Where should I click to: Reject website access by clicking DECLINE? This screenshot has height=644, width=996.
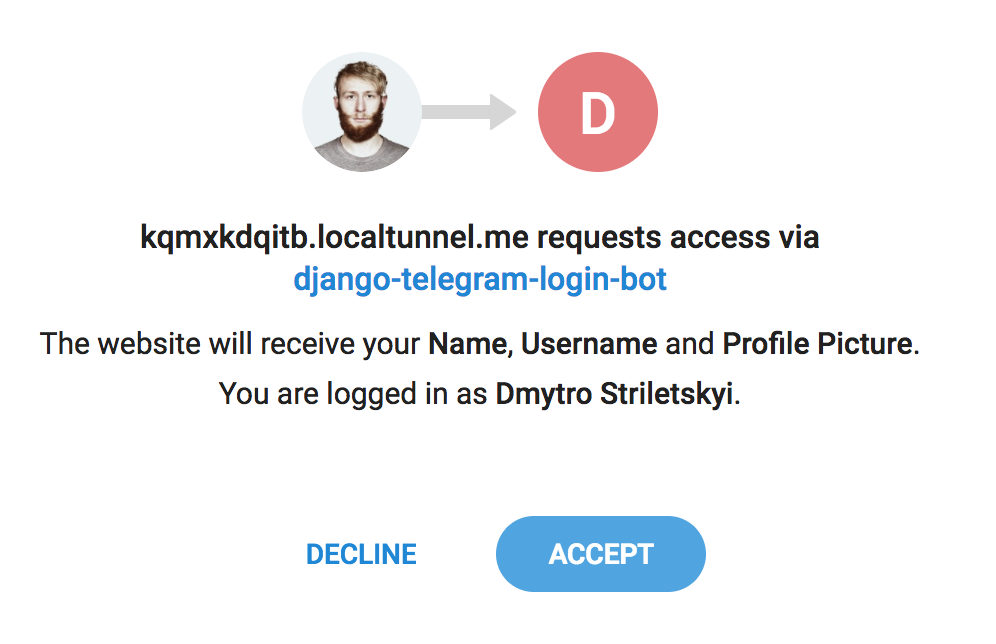362,553
